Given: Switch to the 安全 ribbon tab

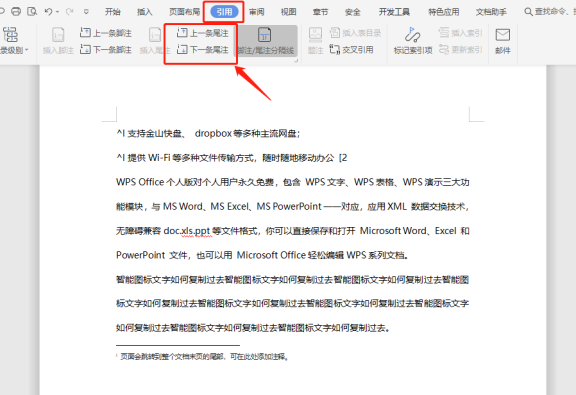Looking at the screenshot, I should (x=352, y=12).
